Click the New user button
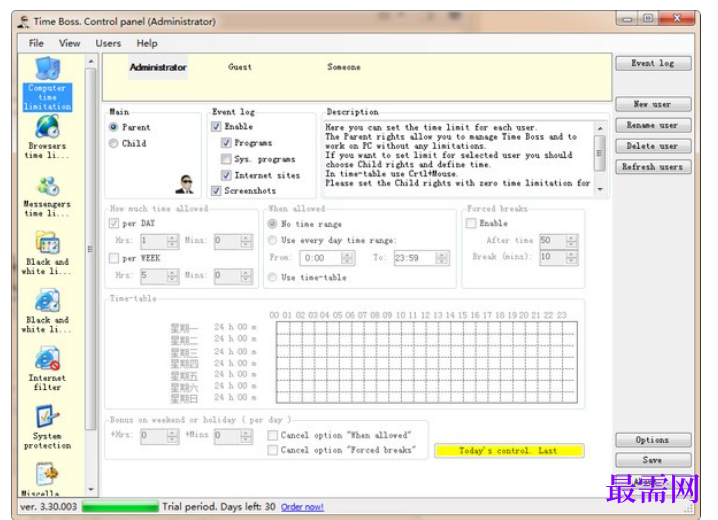Screen dimensions: 718x520 653,104
